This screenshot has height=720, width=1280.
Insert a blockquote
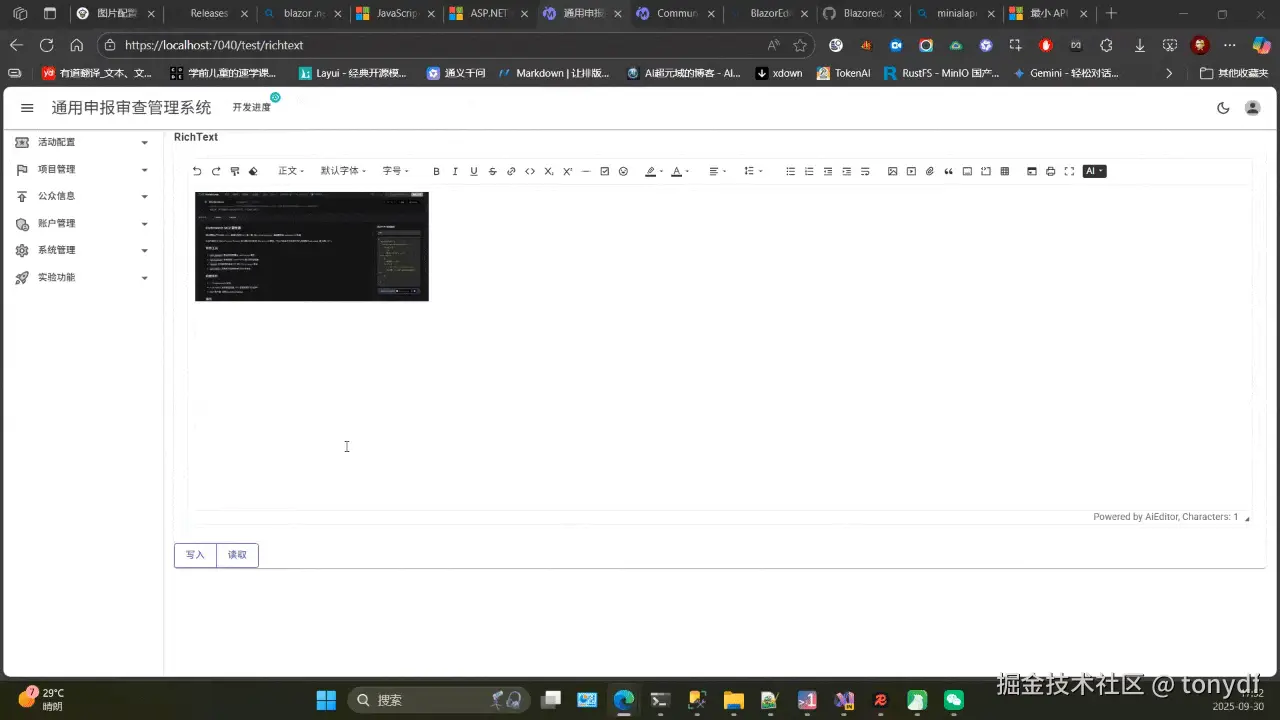948,171
